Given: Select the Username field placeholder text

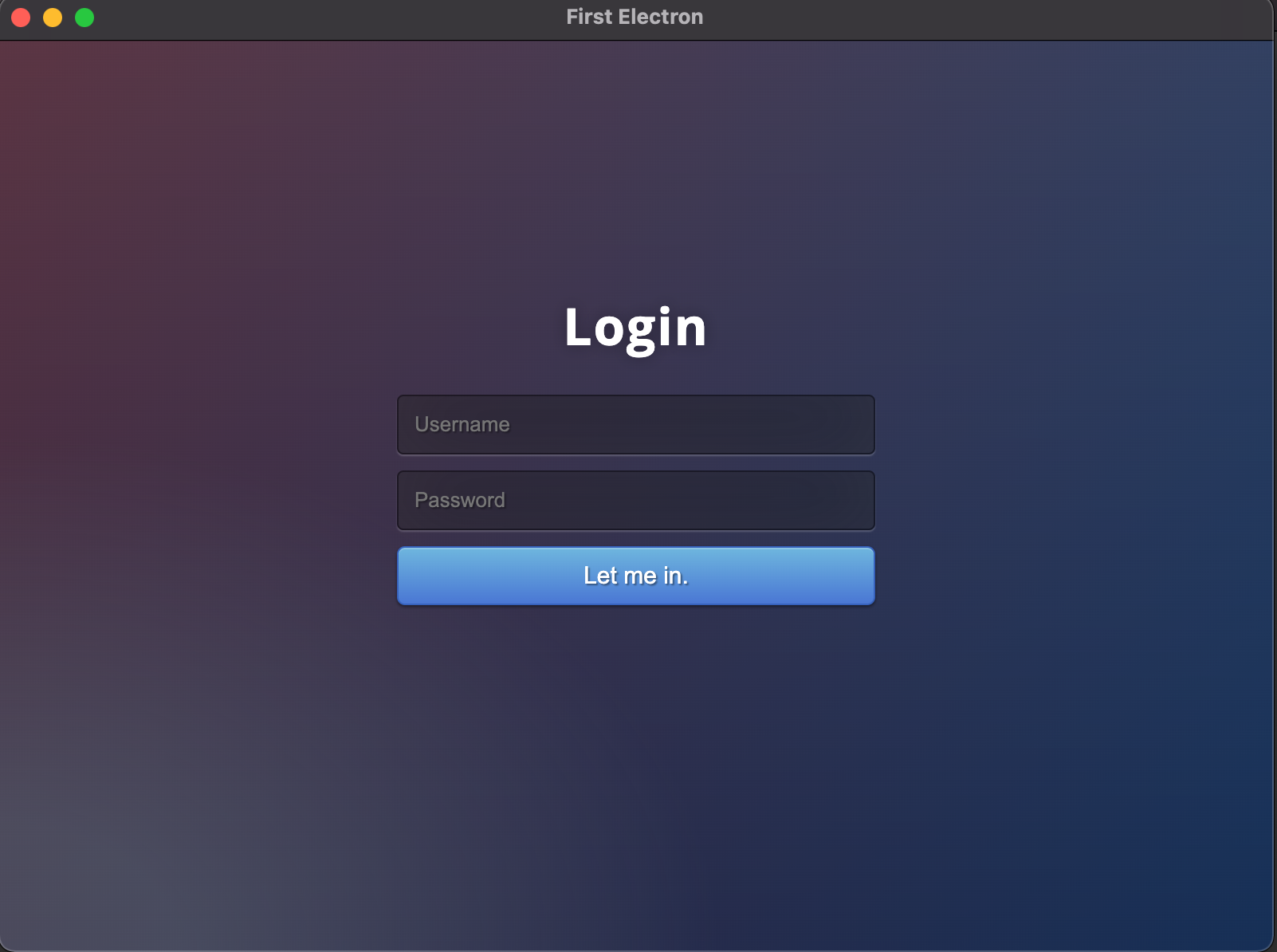Looking at the screenshot, I should [x=462, y=424].
